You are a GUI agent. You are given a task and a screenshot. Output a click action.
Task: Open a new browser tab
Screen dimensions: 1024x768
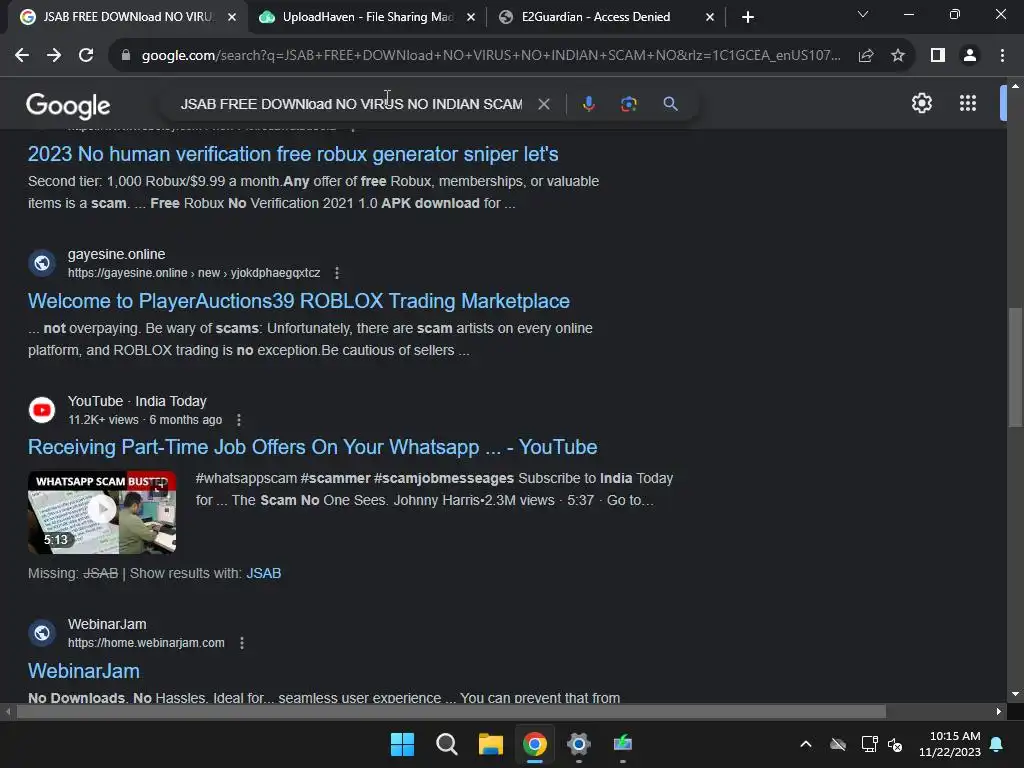748,17
